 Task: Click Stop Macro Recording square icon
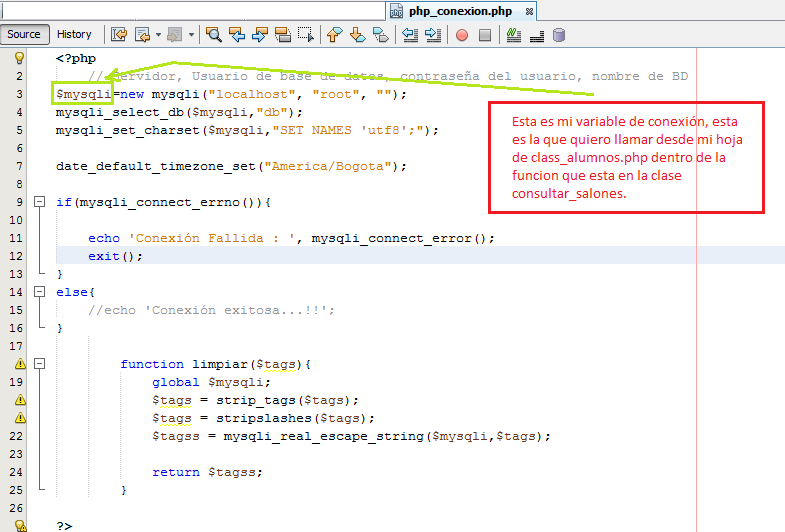(x=485, y=35)
